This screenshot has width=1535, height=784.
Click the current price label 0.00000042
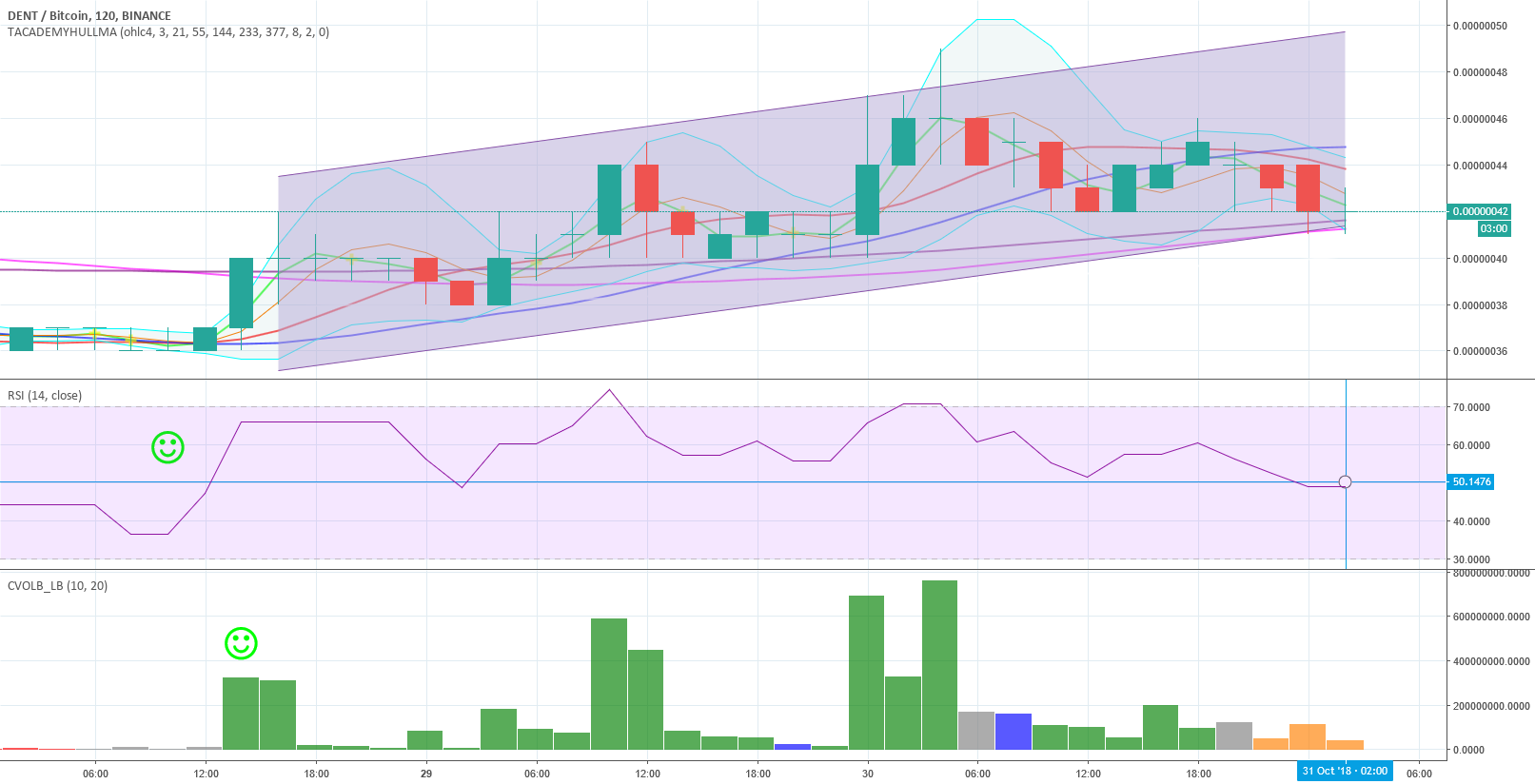click(1479, 211)
